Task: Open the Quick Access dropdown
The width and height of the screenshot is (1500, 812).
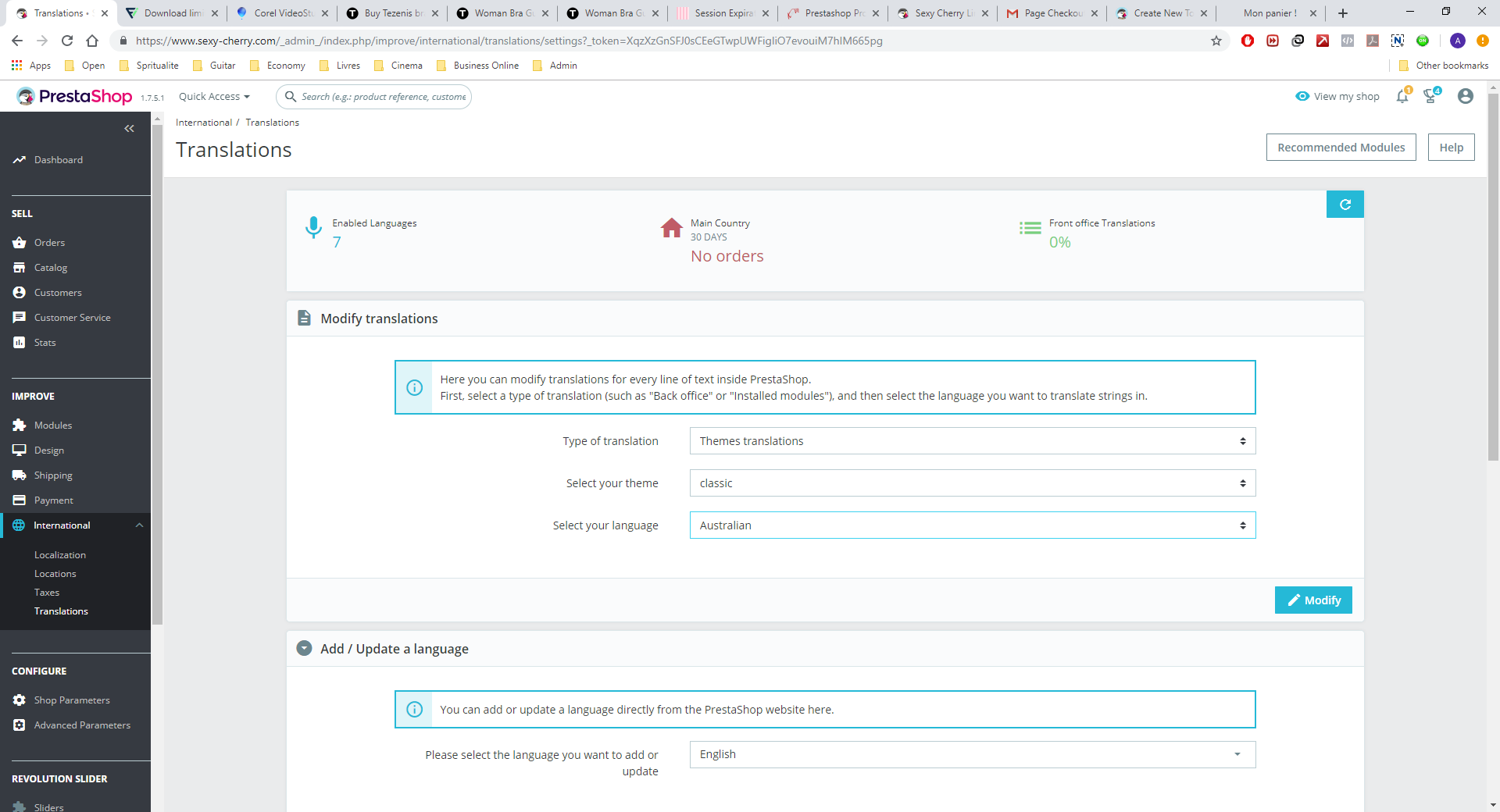Action: 214,97
